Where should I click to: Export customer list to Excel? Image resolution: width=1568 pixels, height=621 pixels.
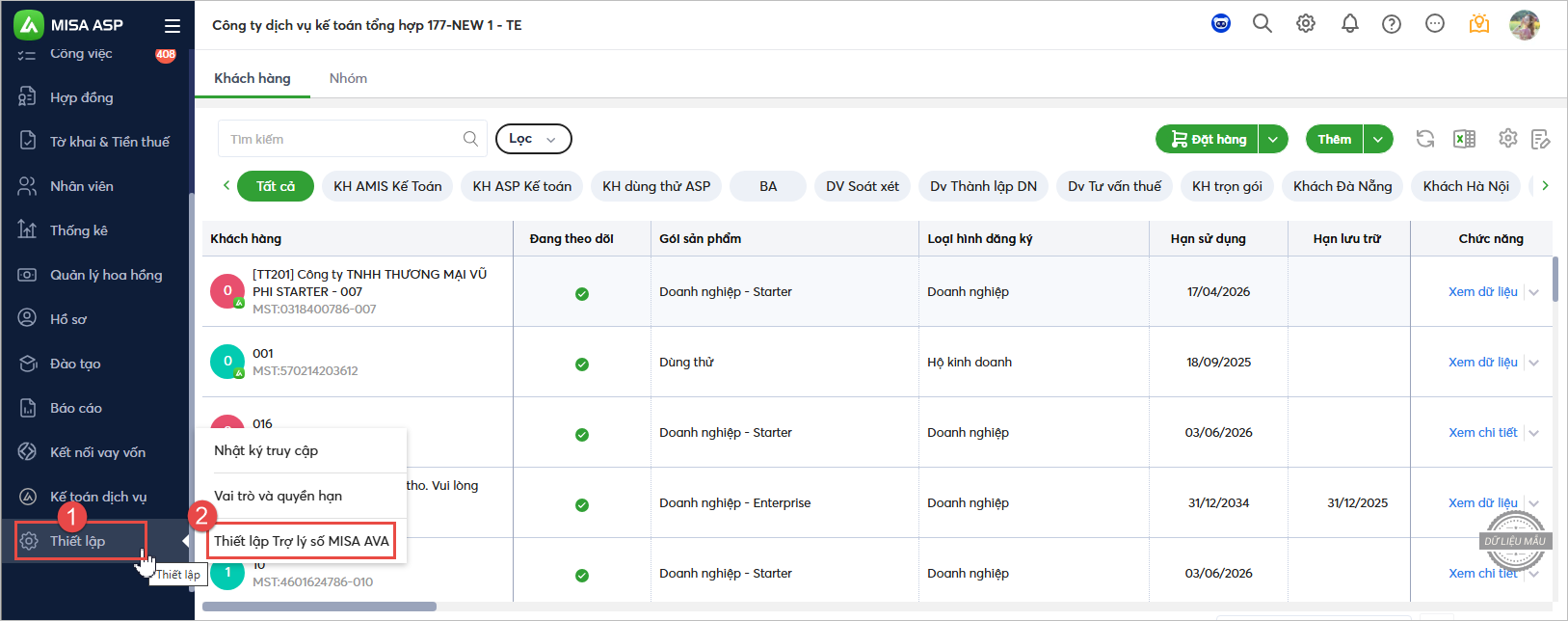coord(1464,139)
